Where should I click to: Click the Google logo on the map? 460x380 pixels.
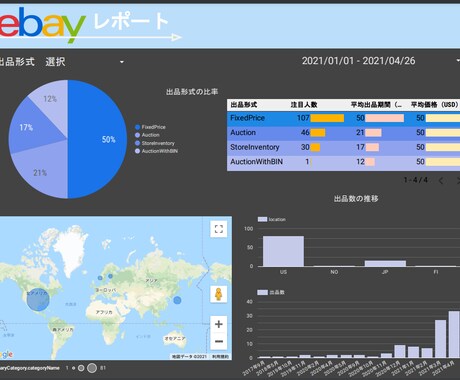pyautogui.click(x=6, y=354)
